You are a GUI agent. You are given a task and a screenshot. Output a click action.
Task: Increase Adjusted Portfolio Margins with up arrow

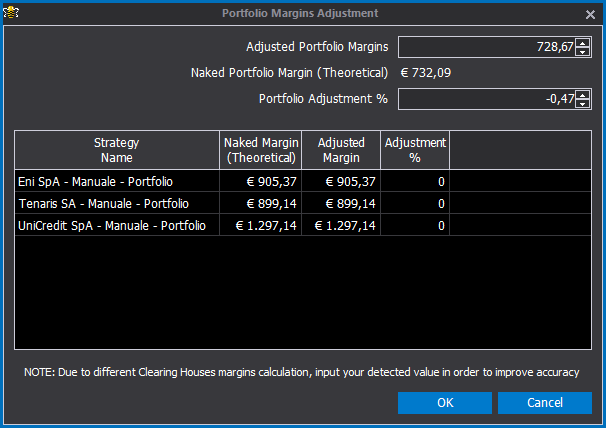tap(582, 43)
